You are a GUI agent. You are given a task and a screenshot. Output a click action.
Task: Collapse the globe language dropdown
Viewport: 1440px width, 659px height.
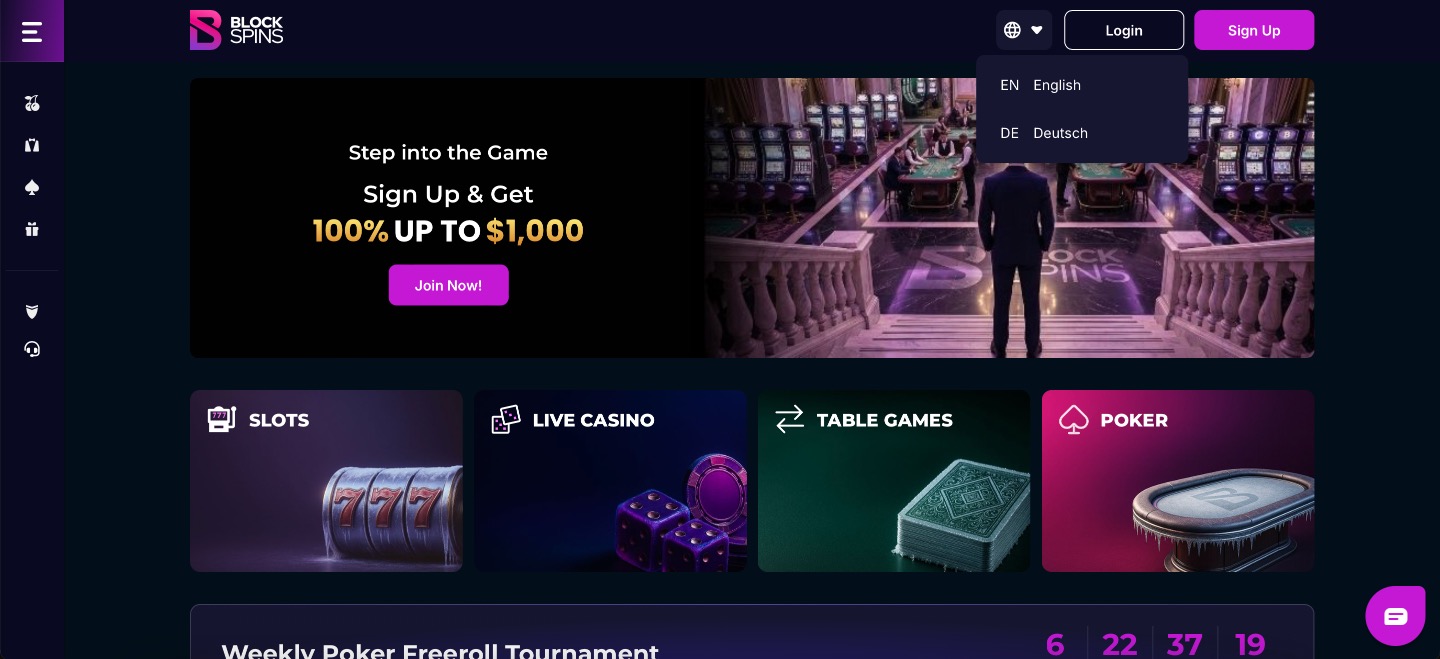pos(1024,30)
